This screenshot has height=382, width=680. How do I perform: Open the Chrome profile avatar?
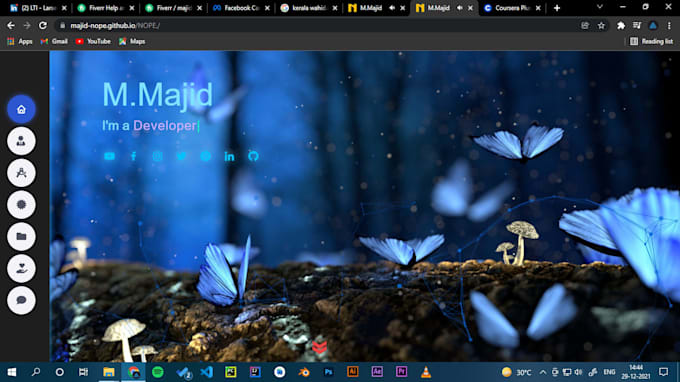[653, 26]
